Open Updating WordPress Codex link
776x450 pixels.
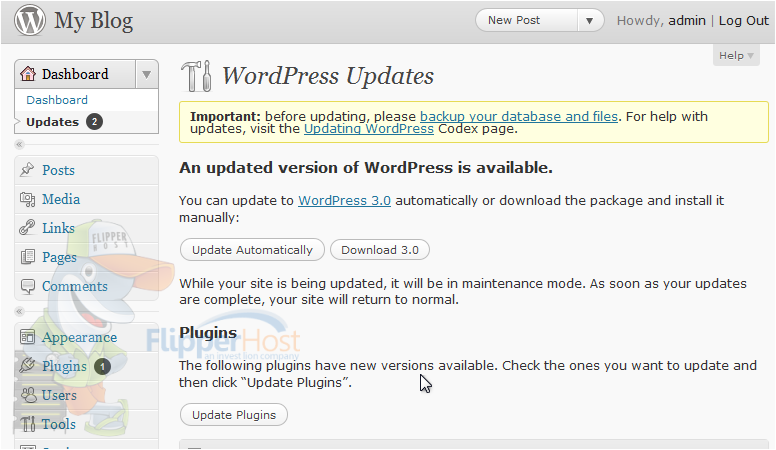[x=369, y=129]
